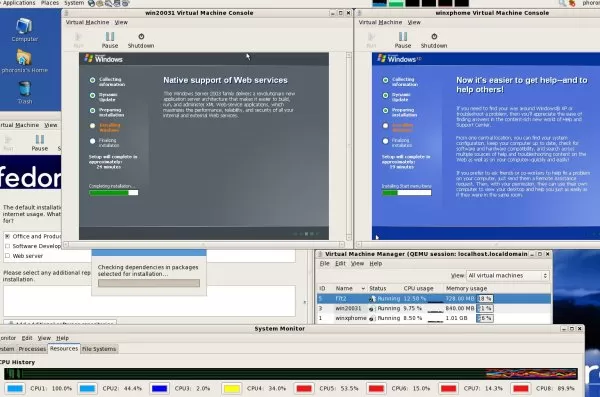The height and width of the screenshot is (397, 600).
Task: Enable Software Development checkbox
Action: pyautogui.click(x=7, y=246)
